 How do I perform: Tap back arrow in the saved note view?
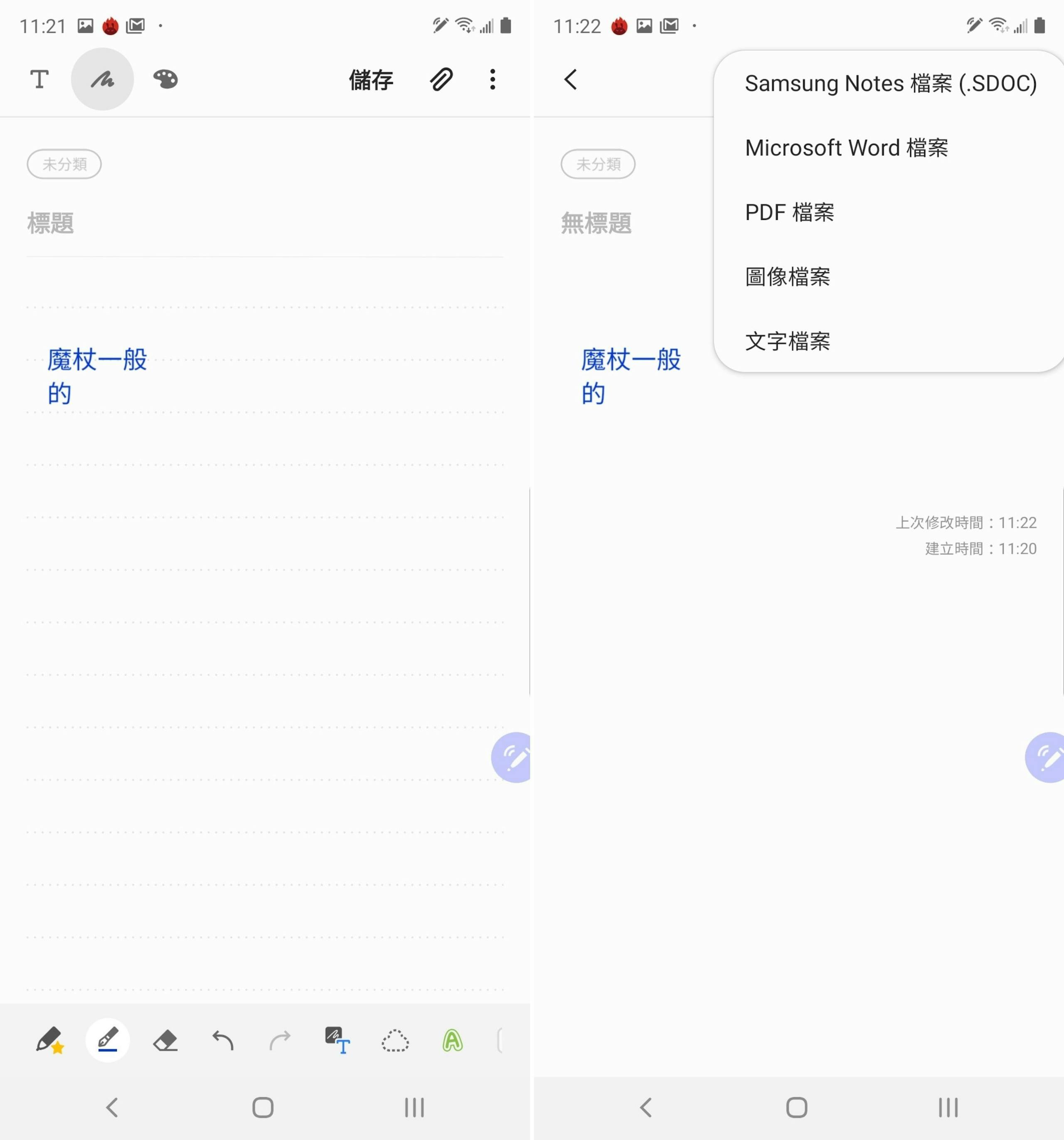click(x=571, y=79)
